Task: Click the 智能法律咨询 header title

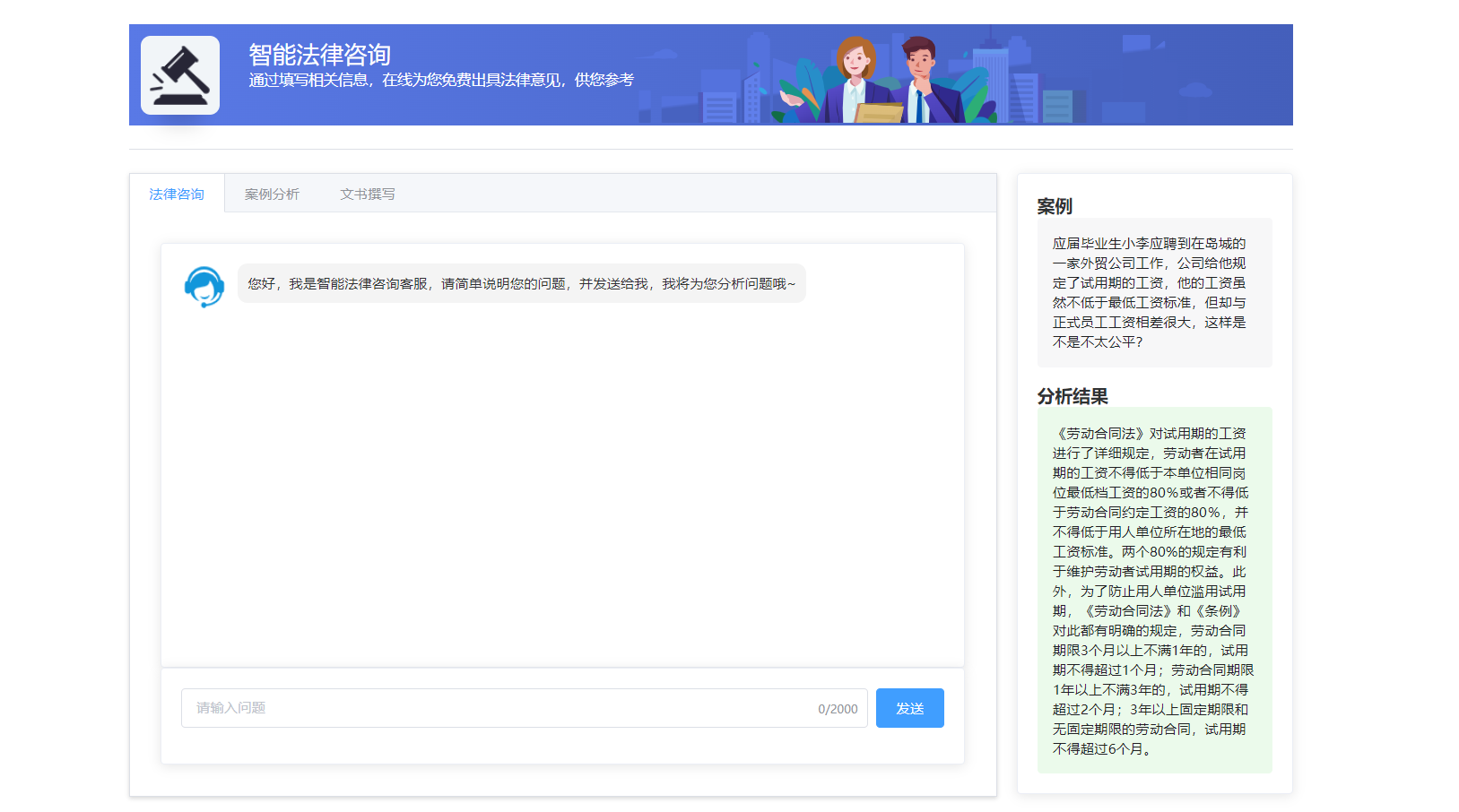Action: [319, 55]
